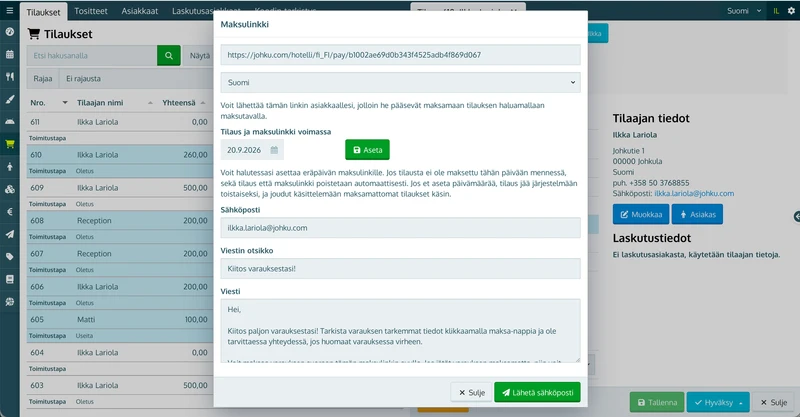The image size is (800, 417).
Task: Open the Nro. column dropdown arrow
Action: point(65,103)
